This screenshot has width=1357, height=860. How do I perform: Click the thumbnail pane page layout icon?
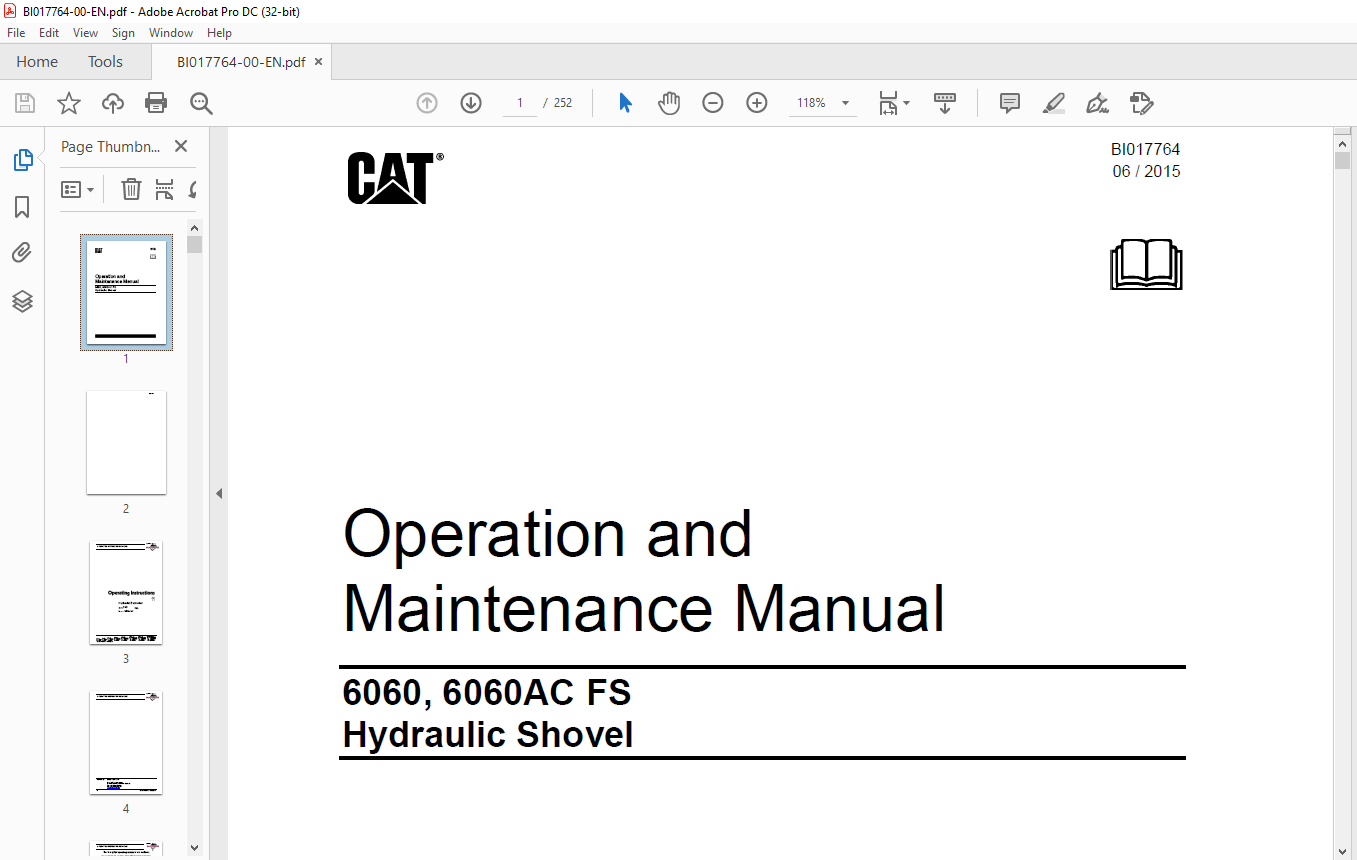(x=165, y=189)
